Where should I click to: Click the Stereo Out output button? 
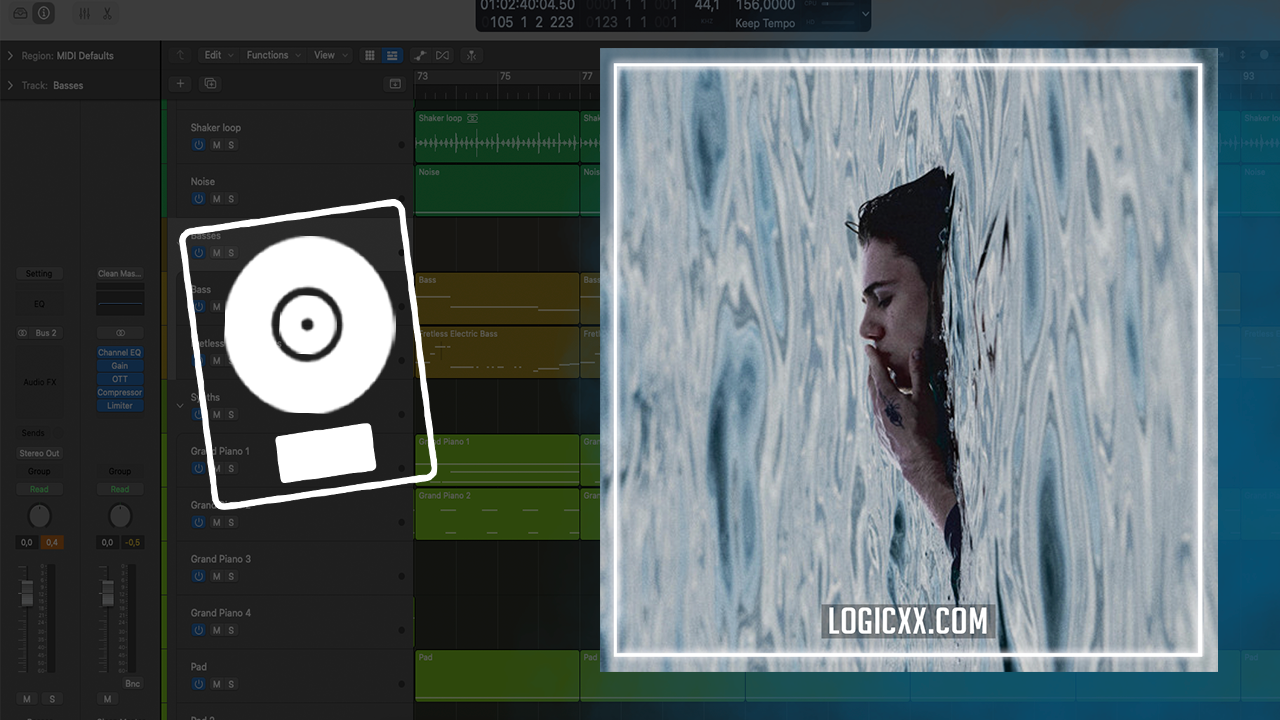(x=39, y=453)
